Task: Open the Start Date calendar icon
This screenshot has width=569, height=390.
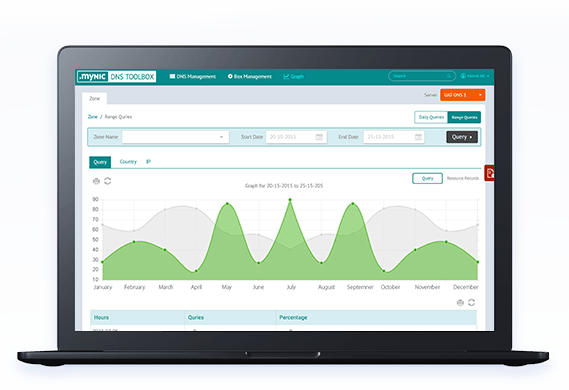Action: (x=319, y=137)
